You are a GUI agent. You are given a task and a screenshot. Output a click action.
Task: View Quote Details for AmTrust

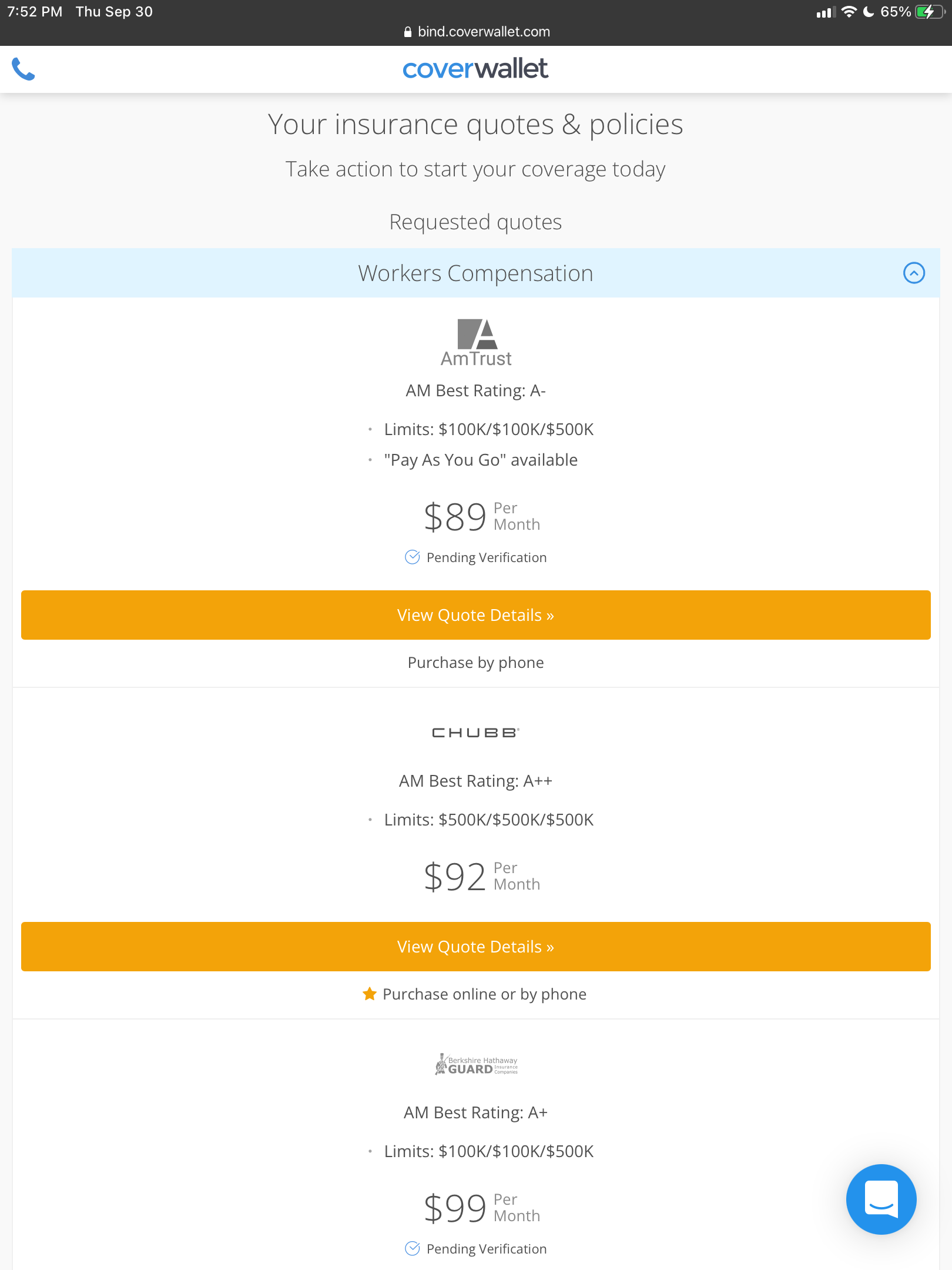click(475, 615)
